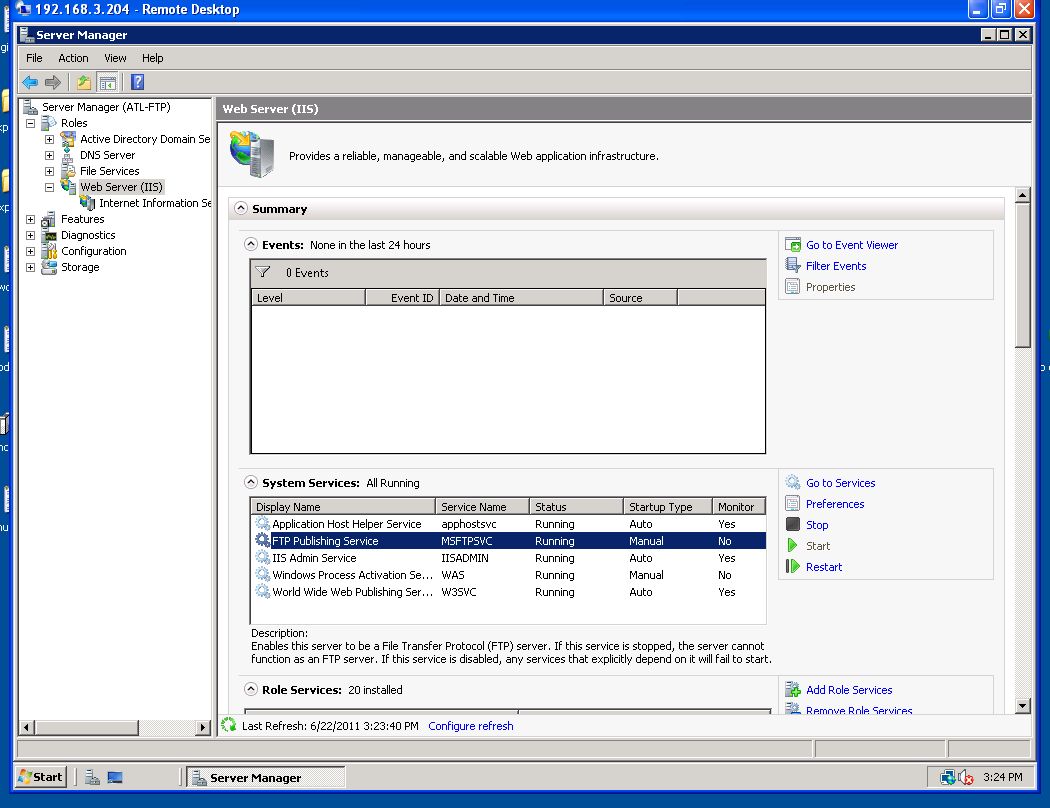Click the Restart service icon
This screenshot has height=808, width=1050.
click(793, 567)
